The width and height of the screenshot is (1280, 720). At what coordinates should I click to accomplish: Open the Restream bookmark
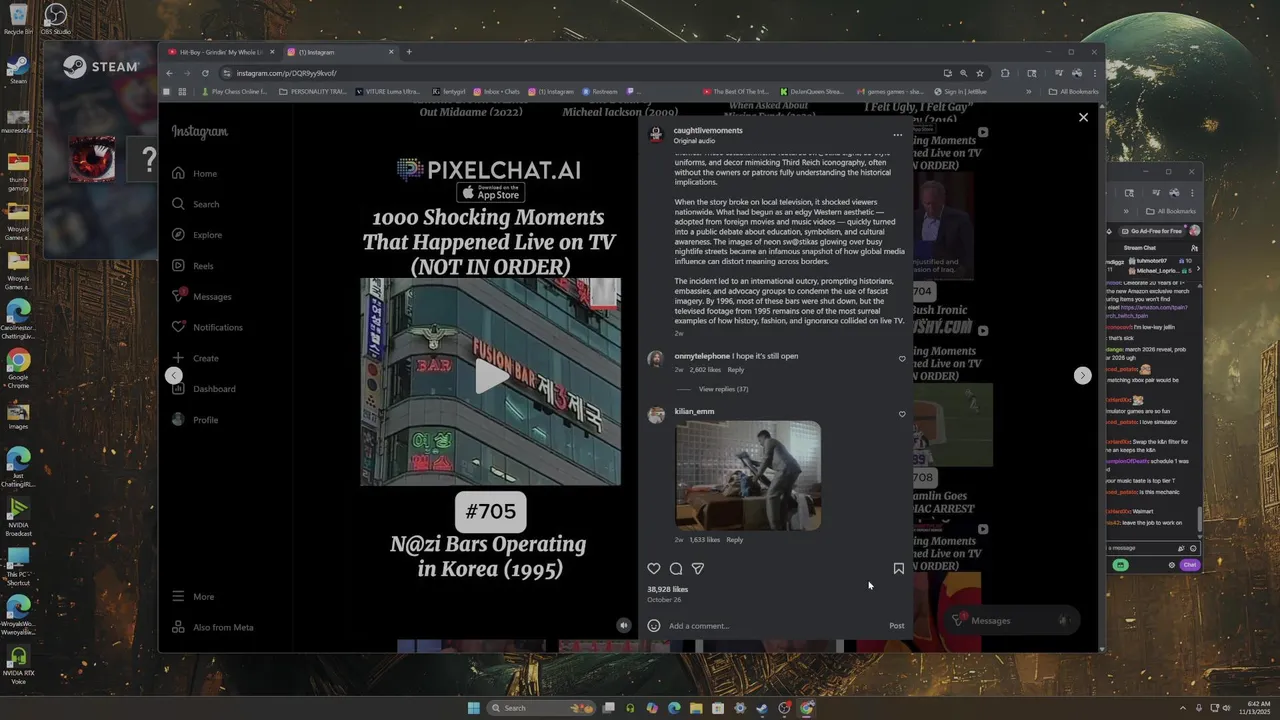[x=600, y=92]
